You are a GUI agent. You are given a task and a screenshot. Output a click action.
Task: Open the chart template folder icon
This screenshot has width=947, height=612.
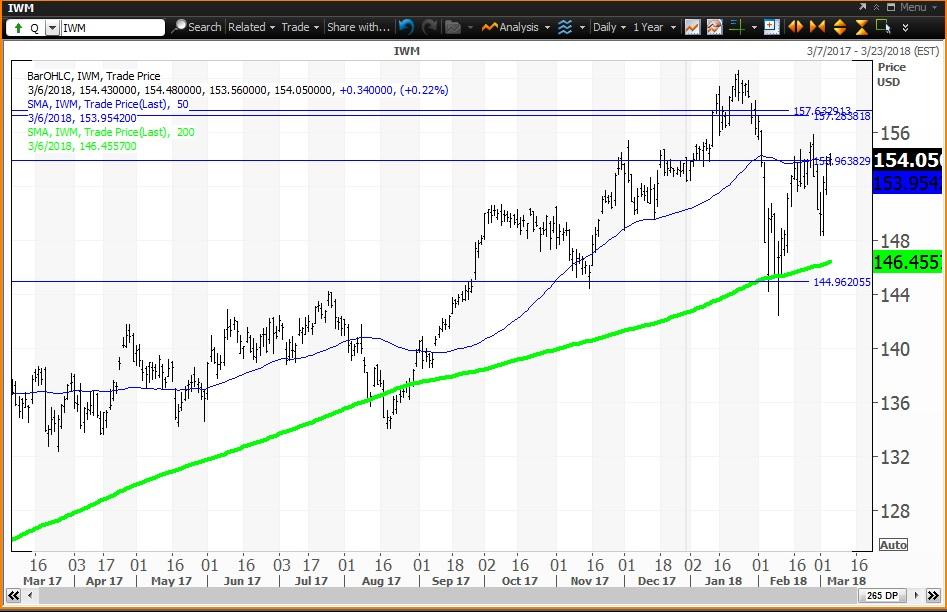coord(453,27)
